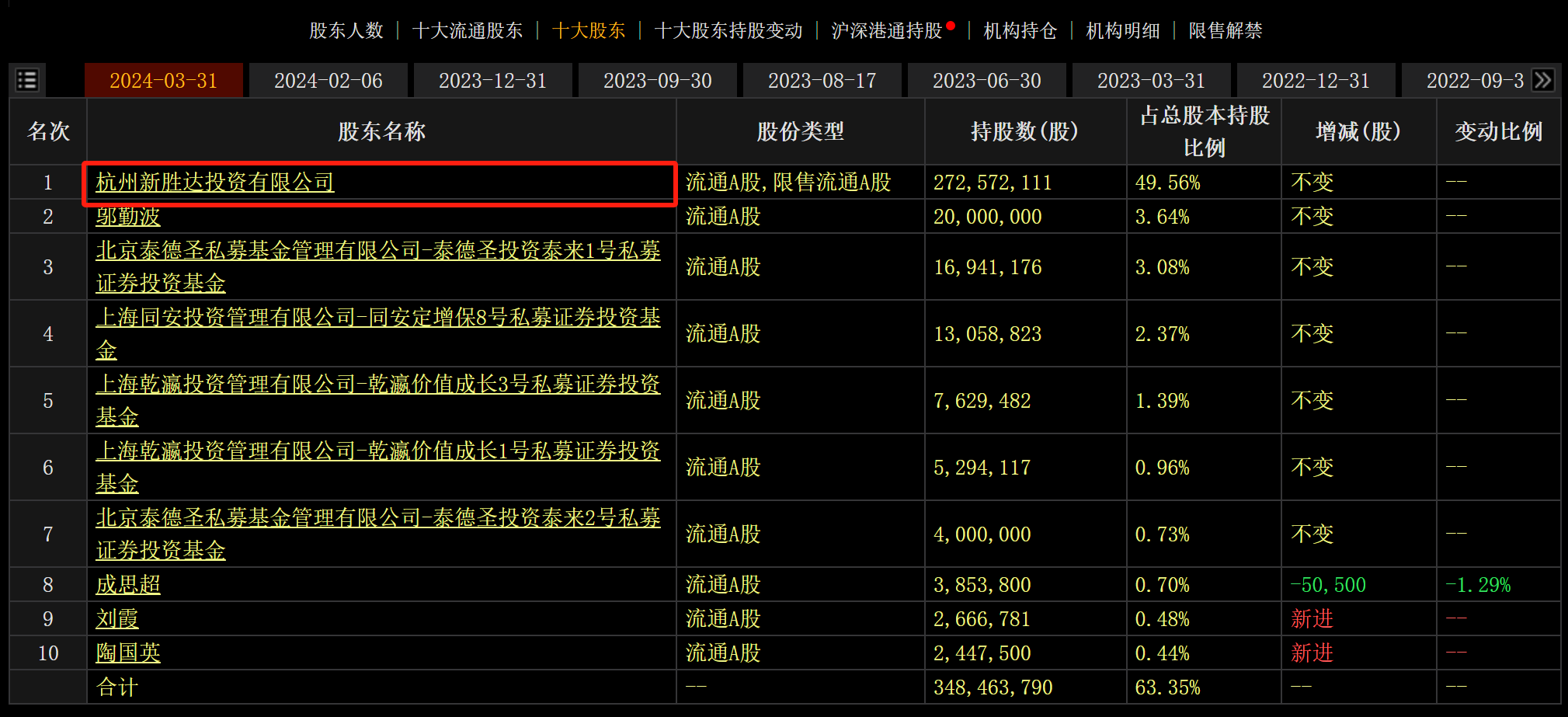Select 新进 status in 陶国英 row

click(1312, 653)
